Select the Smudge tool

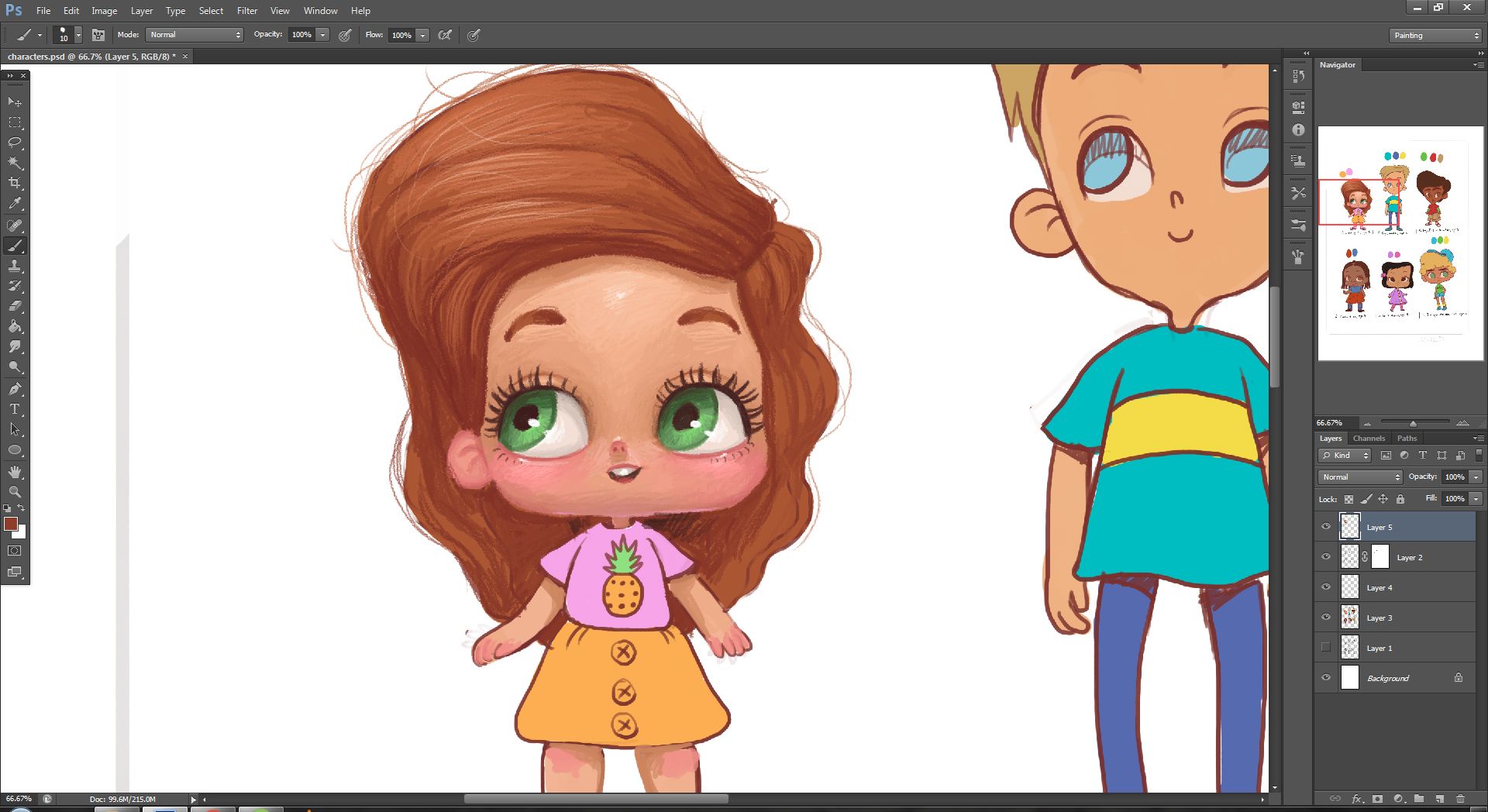(x=15, y=346)
